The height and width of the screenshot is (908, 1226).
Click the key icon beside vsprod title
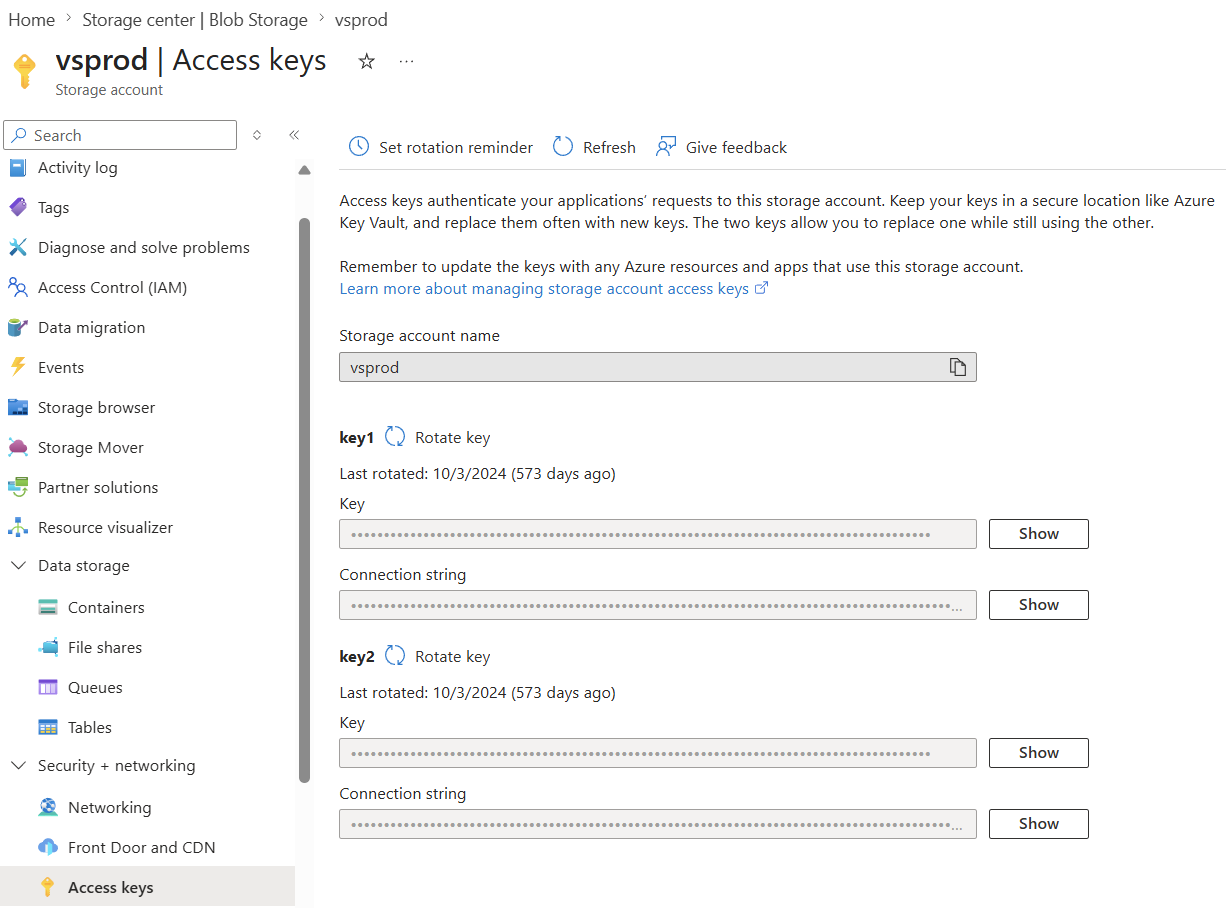(x=24, y=70)
